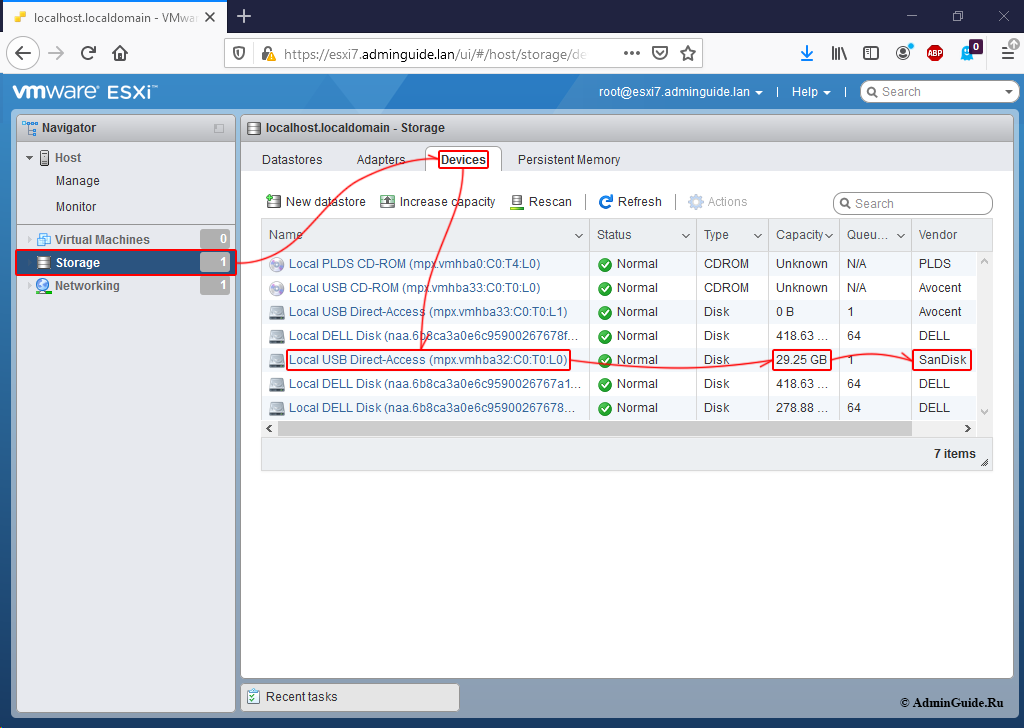This screenshot has width=1024, height=728.
Task: Open the Help dropdown menu
Action: (811, 92)
